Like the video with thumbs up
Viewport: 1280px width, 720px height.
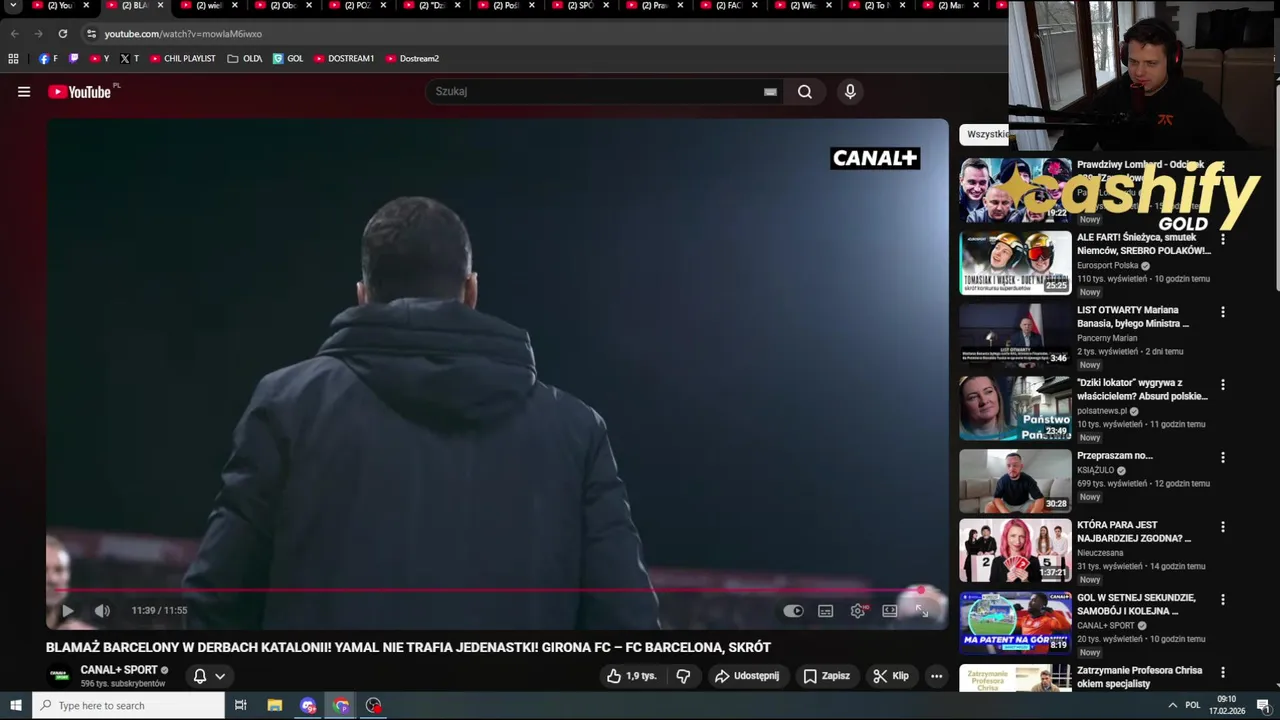[631, 676]
